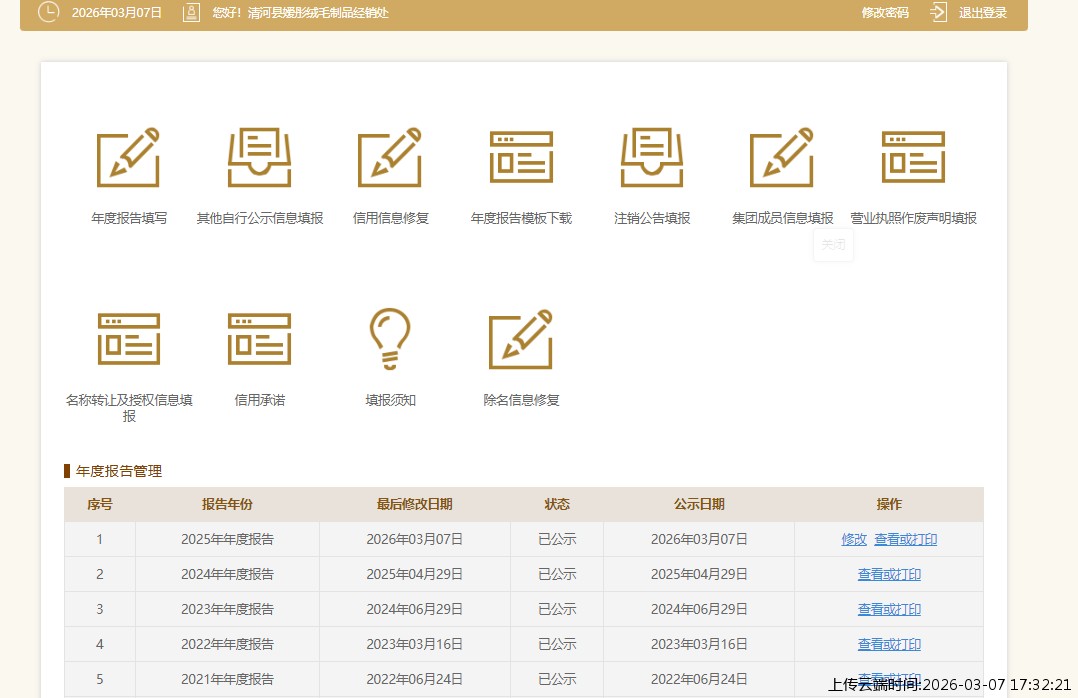The image size is (1078, 698).
Task: Open the 除名信息修复 icon
Action: 521,339
